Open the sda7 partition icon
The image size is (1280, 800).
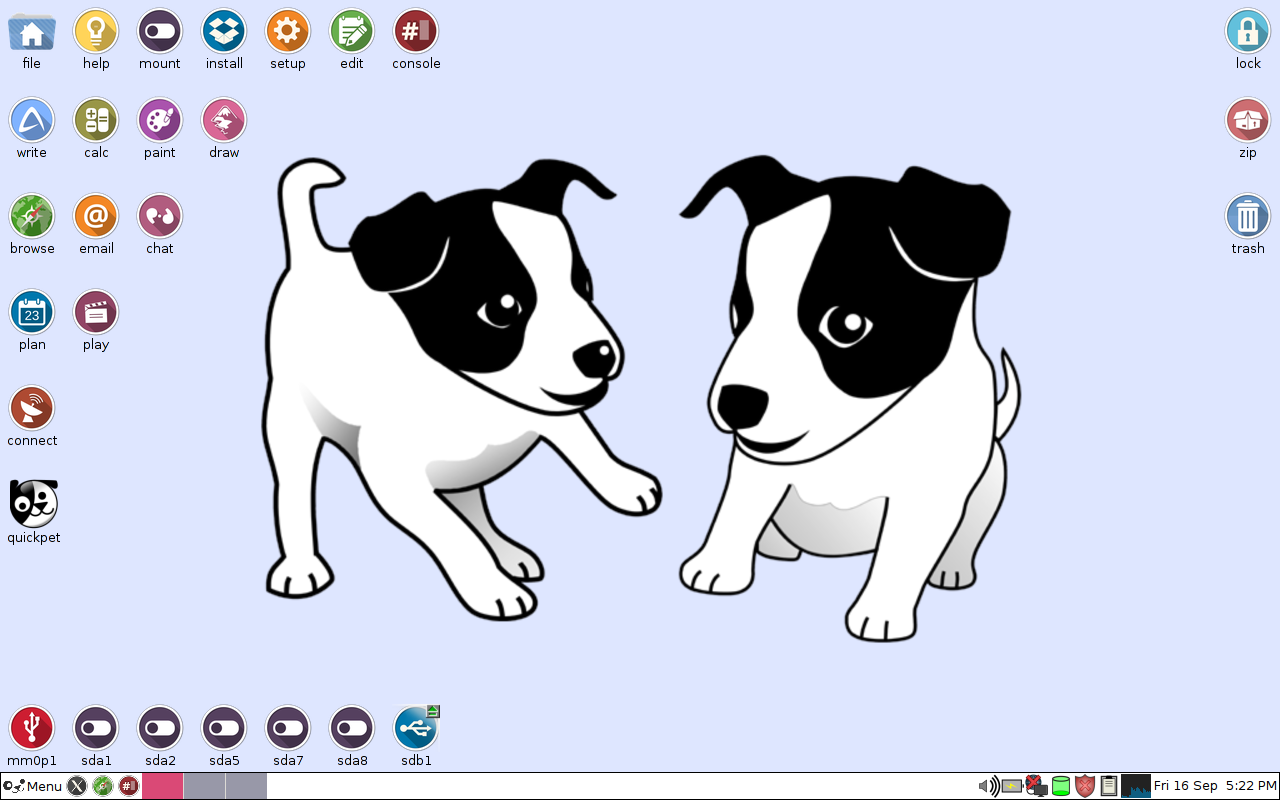tap(288, 729)
